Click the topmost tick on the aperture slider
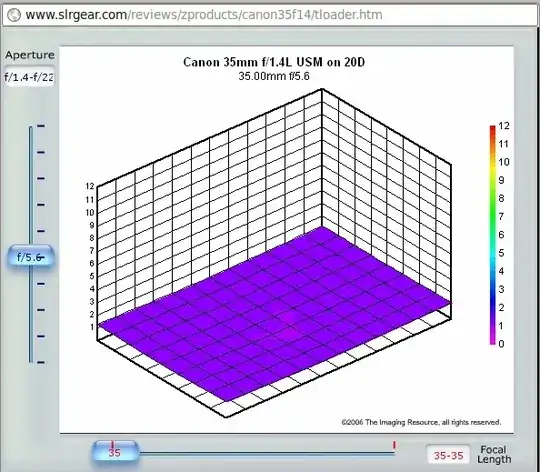Image resolution: width=540 pixels, height=472 pixels. pyautogui.click(x=41, y=126)
